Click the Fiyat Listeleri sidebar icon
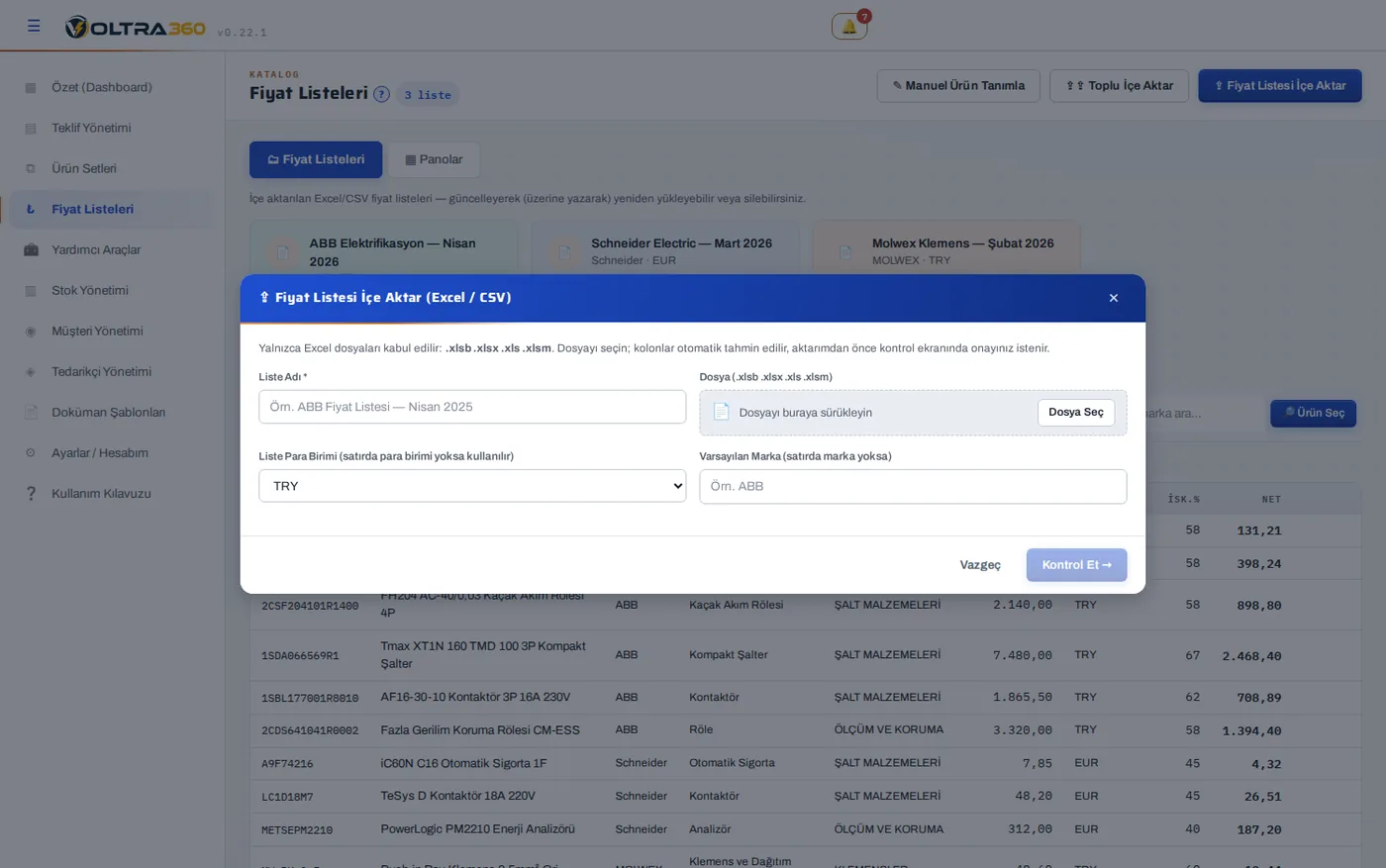This screenshot has width=1386, height=868. tap(31, 209)
